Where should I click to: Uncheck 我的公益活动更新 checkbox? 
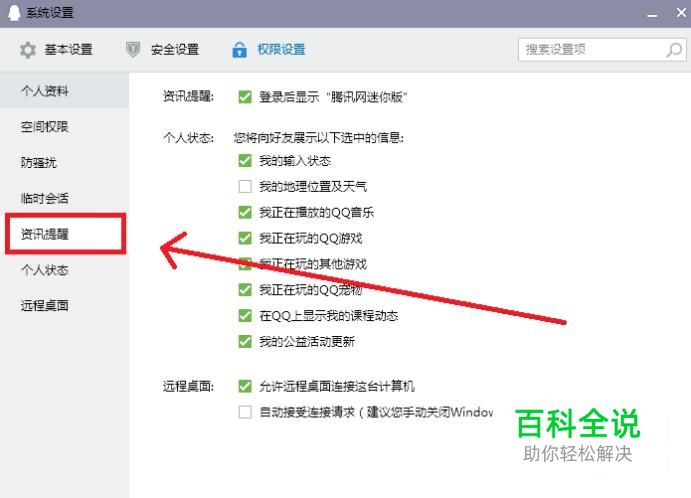coord(245,342)
